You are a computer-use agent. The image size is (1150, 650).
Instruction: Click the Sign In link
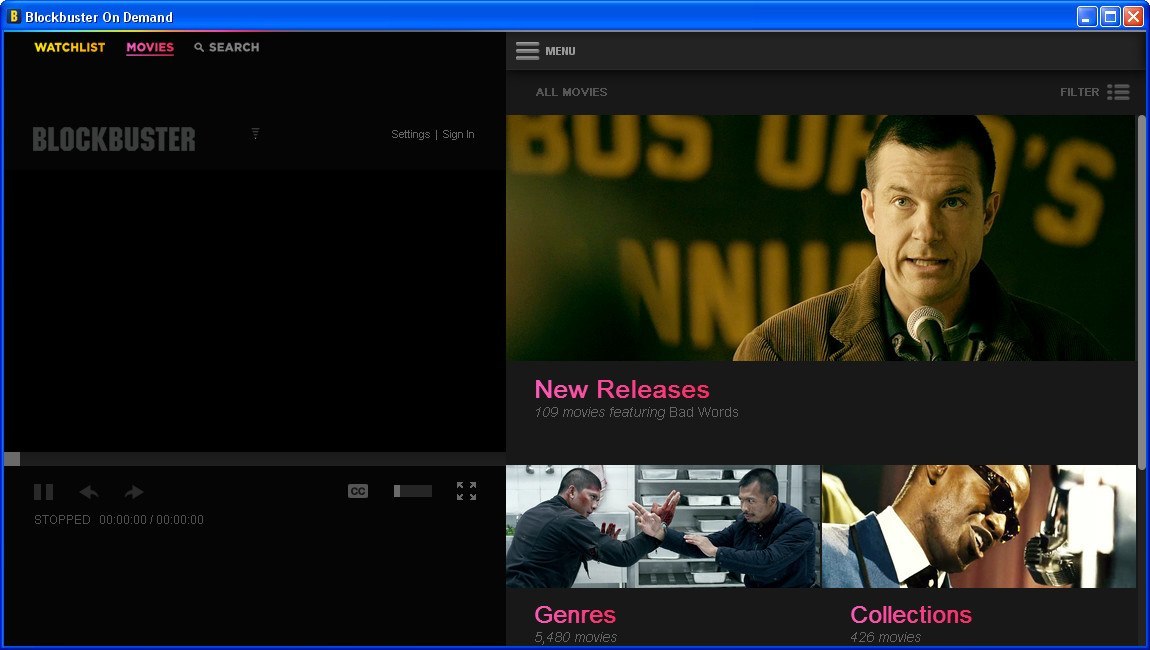point(458,134)
